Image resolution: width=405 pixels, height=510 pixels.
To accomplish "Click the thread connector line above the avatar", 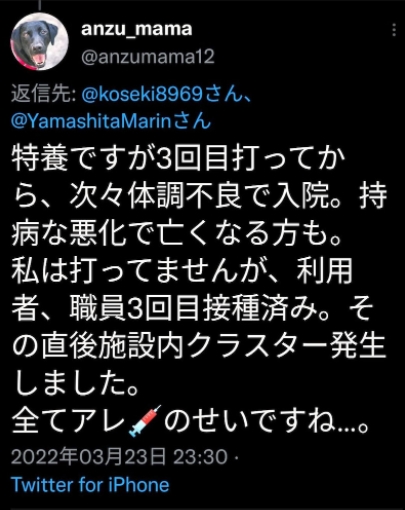I will pos(40,5).
